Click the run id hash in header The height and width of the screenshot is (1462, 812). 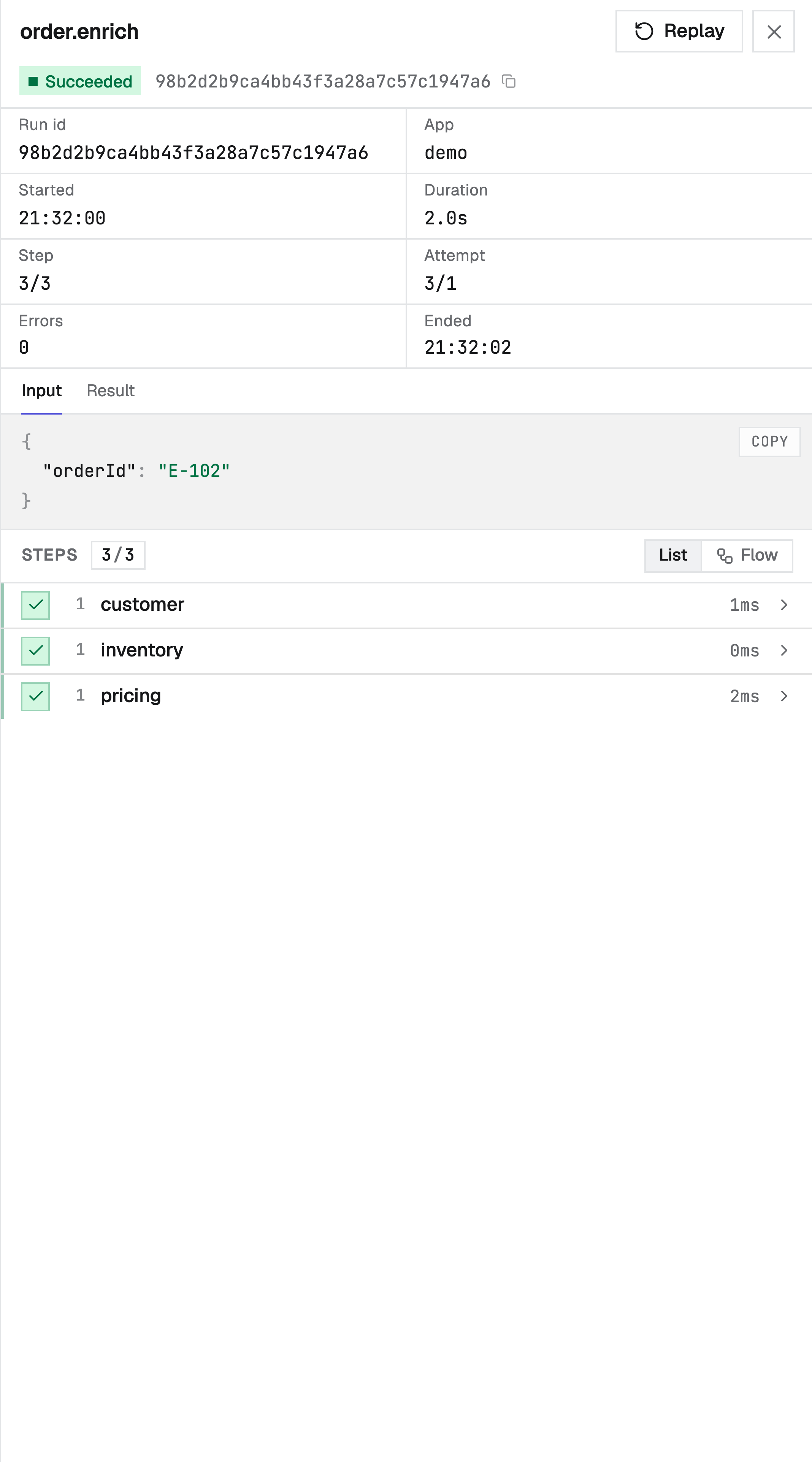pos(323,81)
